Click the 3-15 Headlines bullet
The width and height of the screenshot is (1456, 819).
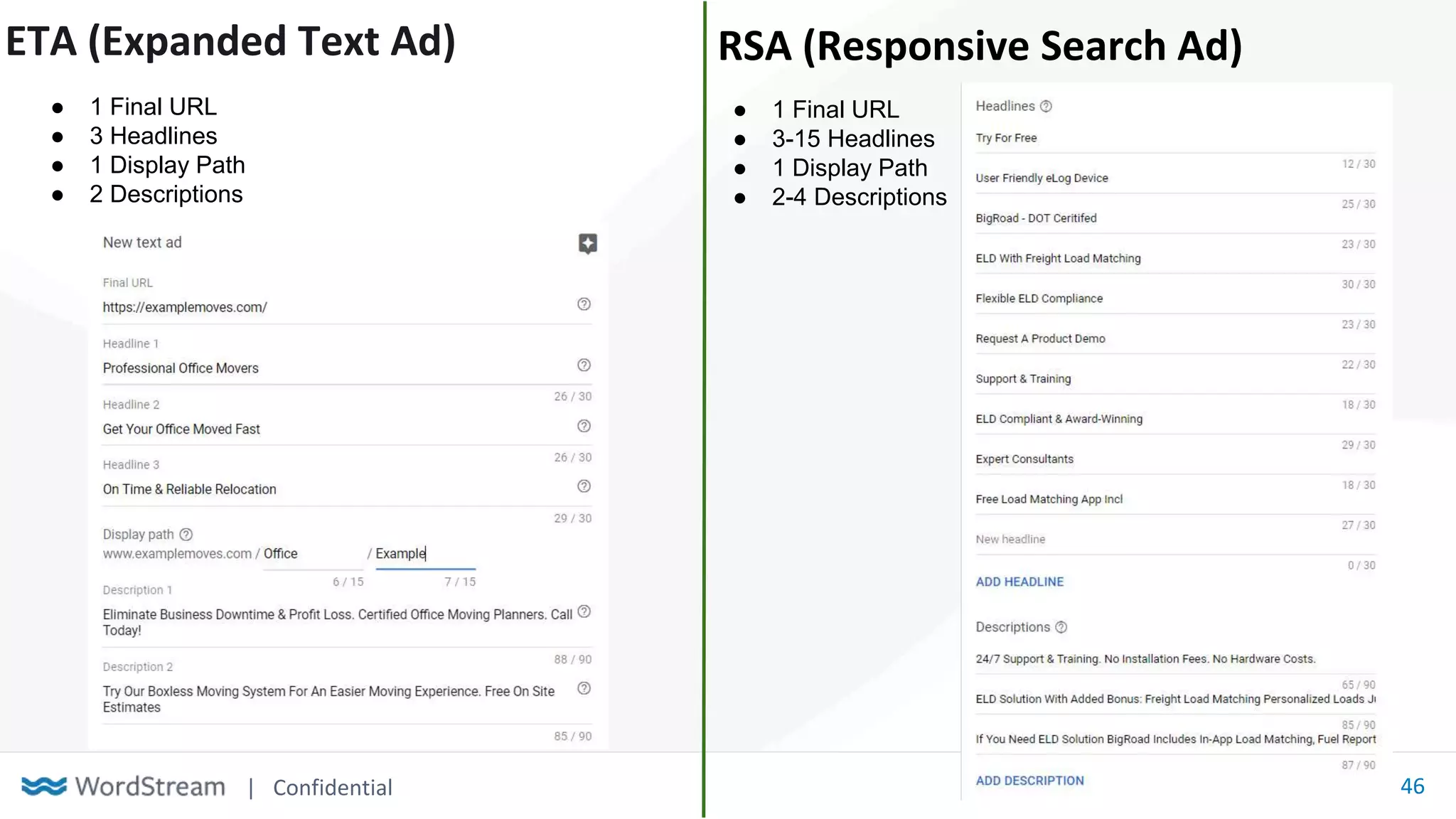(853, 139)
